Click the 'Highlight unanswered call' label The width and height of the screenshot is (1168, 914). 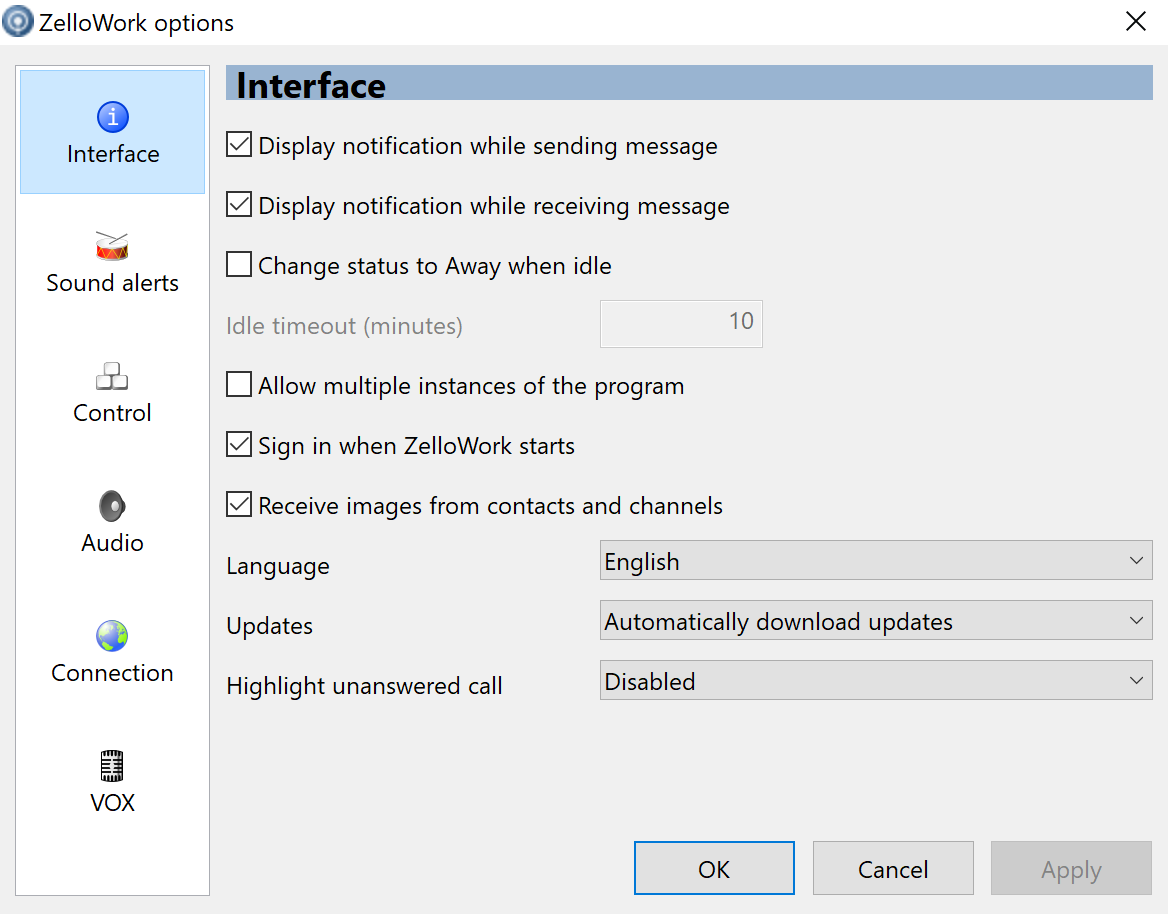pyautogui.click(x=364, y=685)
